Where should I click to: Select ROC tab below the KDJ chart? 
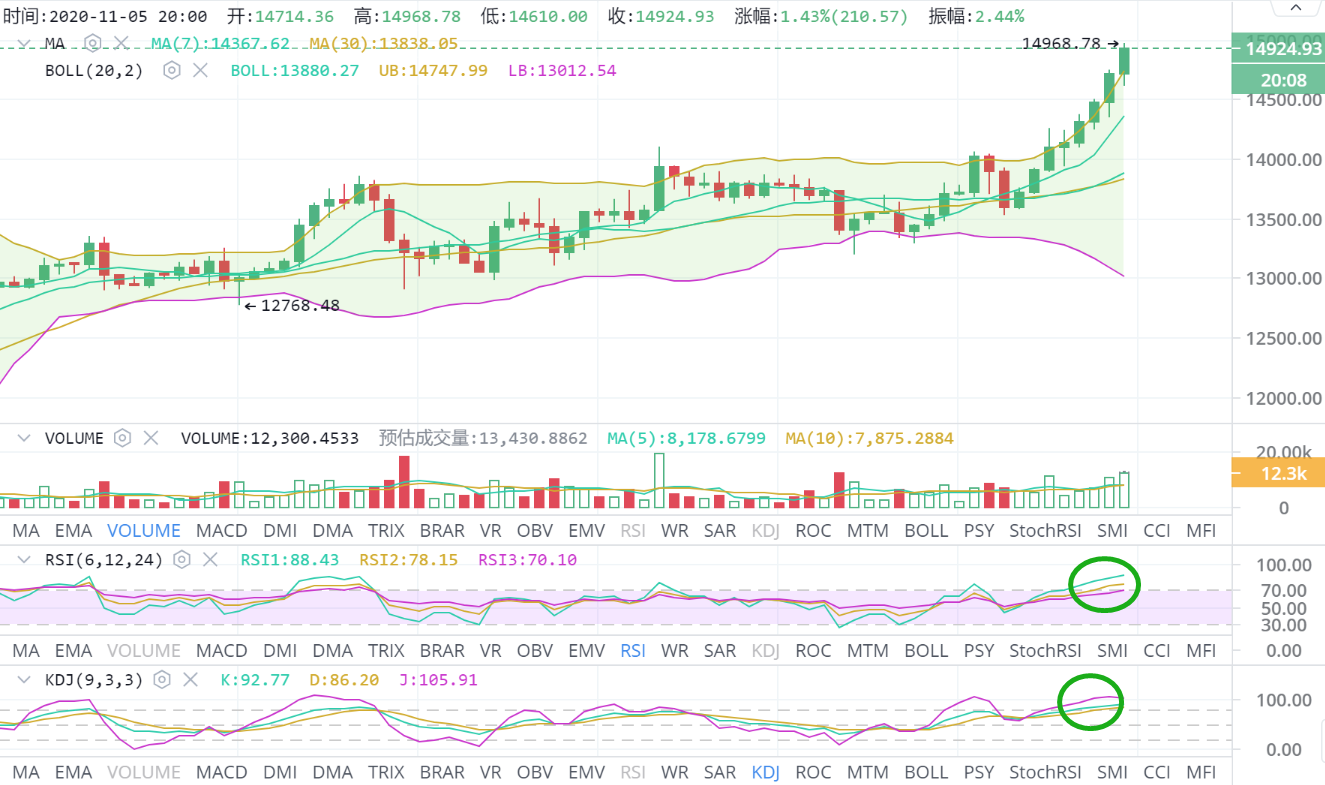(813, 772)
